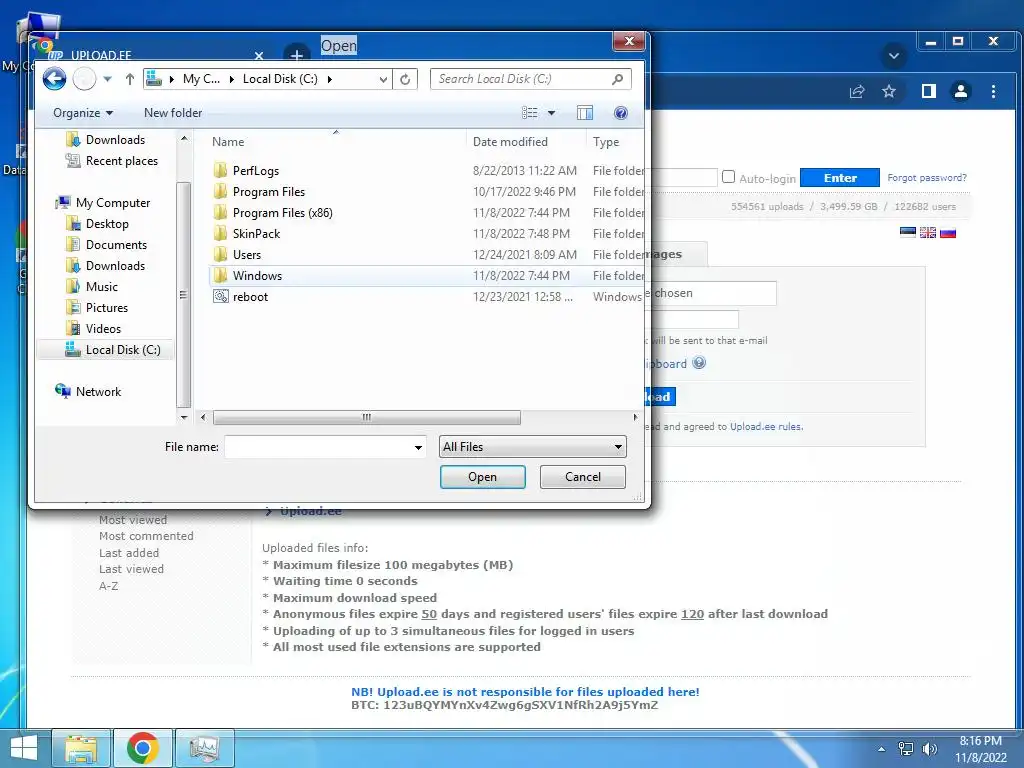Sort by the Date modified column
This screenshot has height=768, width=1024.
510,142
